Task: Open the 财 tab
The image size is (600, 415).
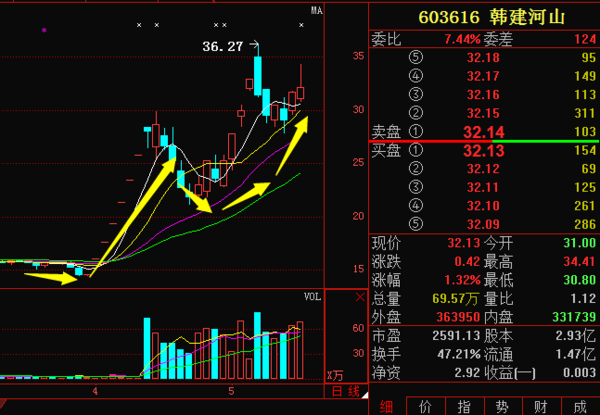Action: (542, 406)
